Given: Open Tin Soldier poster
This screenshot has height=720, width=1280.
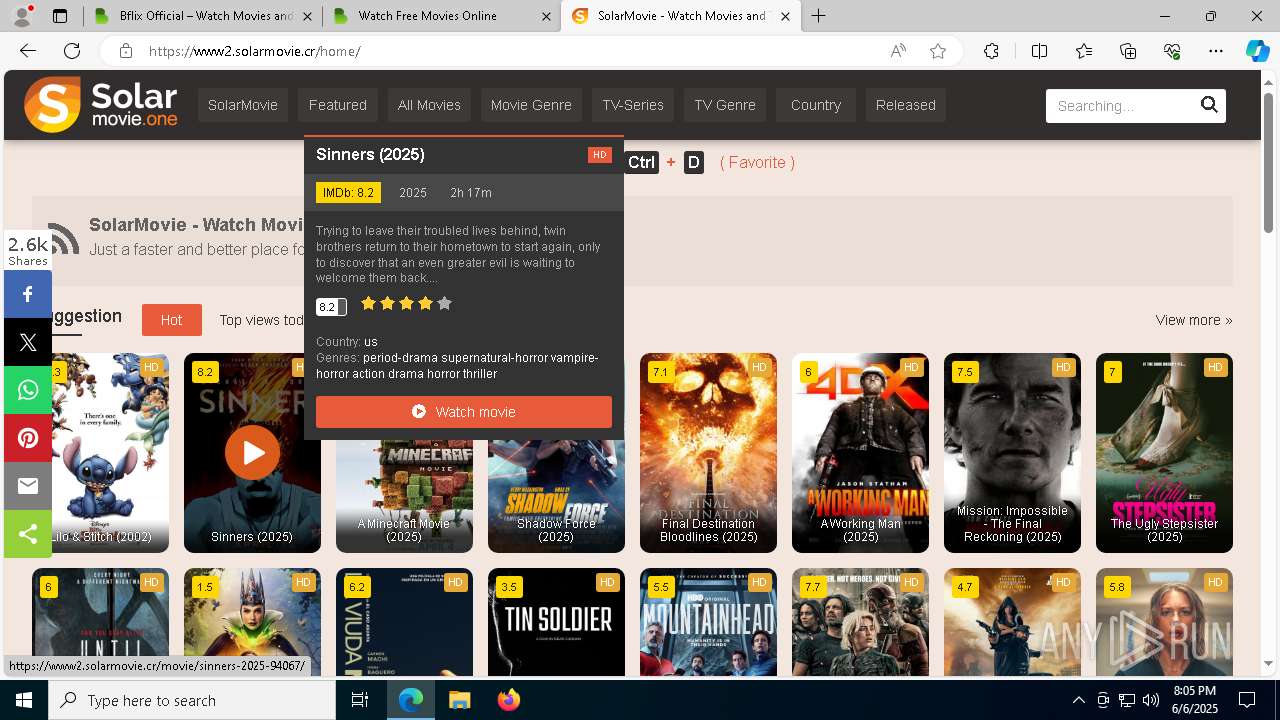Looking at the screenshot, I should pyautogui.click(x=556, y=623).
